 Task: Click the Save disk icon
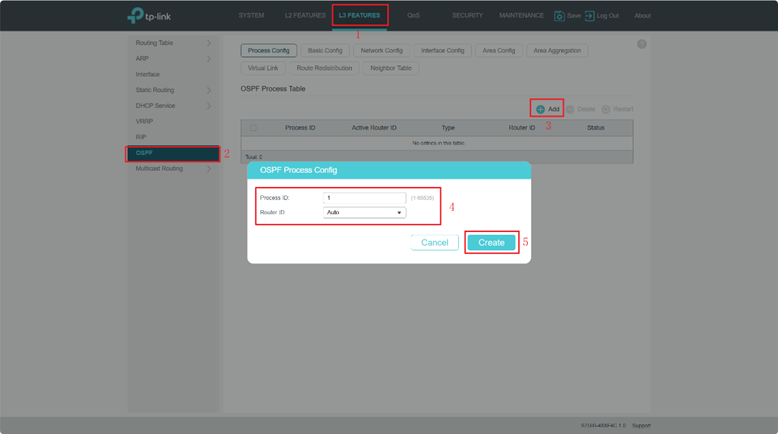click(x=559, y=16)
